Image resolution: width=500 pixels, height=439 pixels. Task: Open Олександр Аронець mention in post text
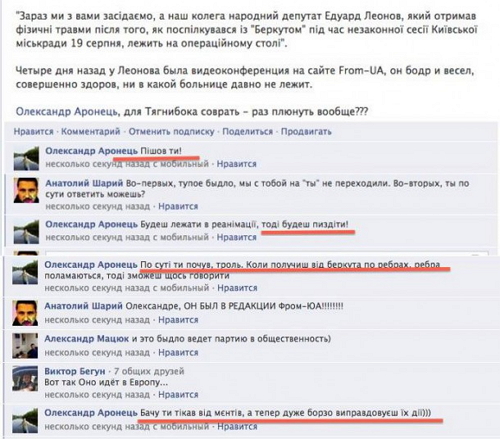[67, 111]
